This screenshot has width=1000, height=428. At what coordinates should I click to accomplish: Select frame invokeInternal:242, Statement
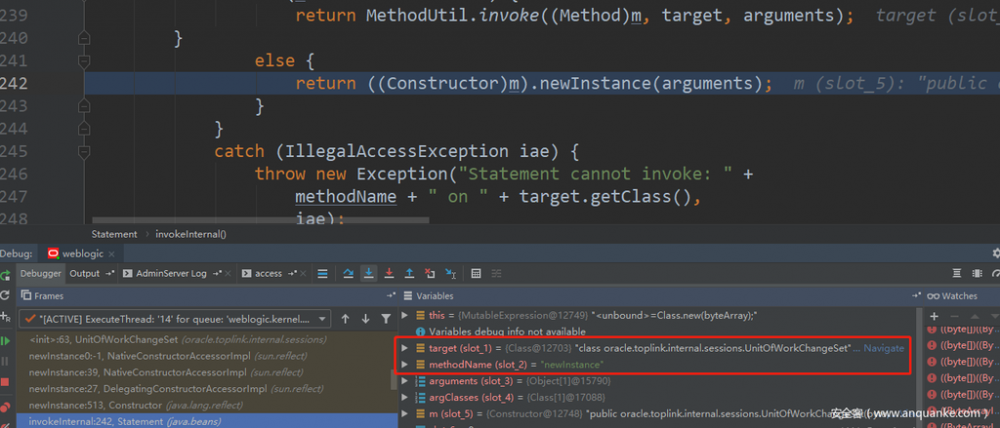[207, 421]
